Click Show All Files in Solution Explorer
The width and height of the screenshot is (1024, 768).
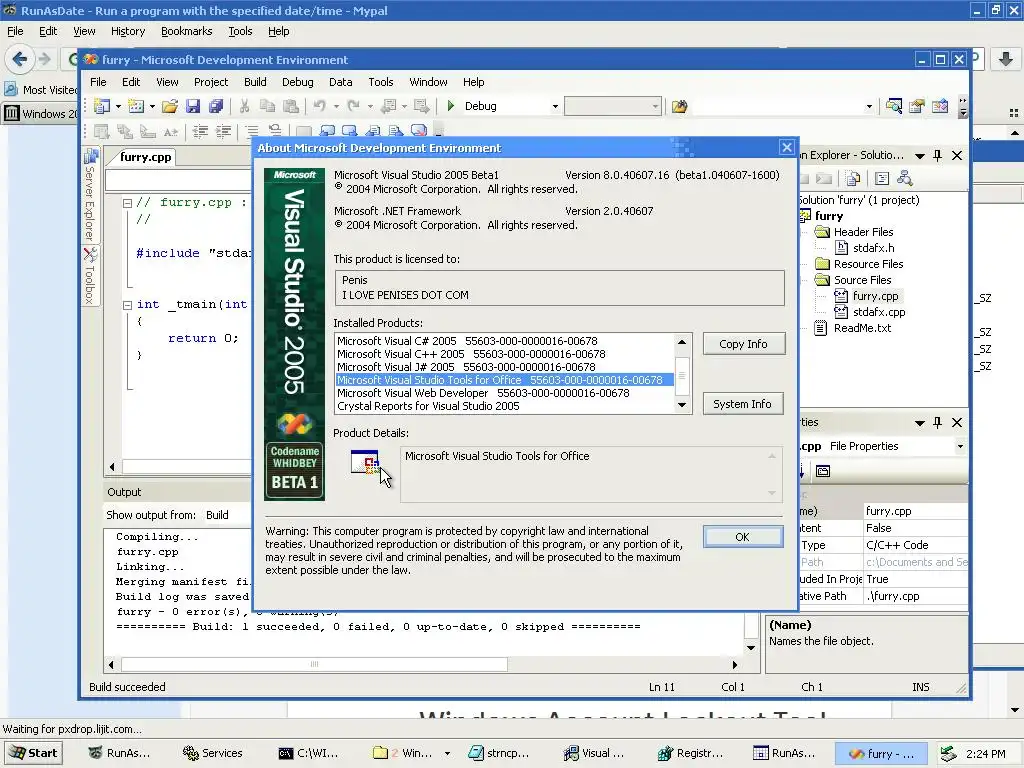pos(853,178)
